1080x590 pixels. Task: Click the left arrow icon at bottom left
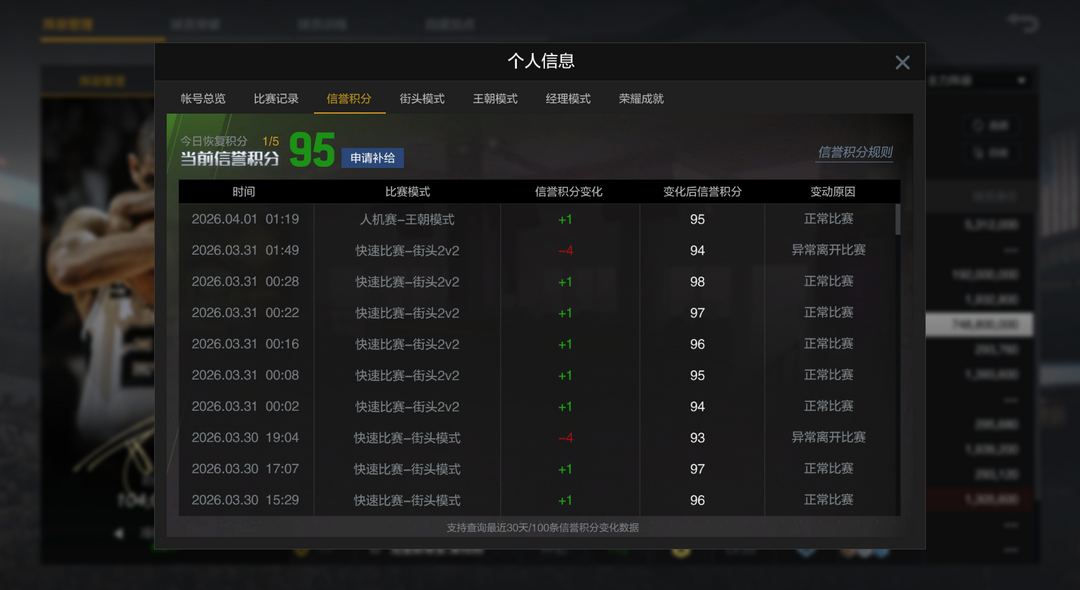coord(120,532)
